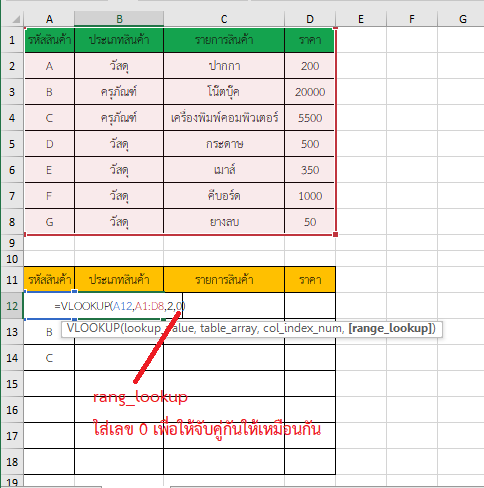Screen dimensions: 484x488
Task: Click the green รายการสินค้า header cell
Action: tap(224, 40)
